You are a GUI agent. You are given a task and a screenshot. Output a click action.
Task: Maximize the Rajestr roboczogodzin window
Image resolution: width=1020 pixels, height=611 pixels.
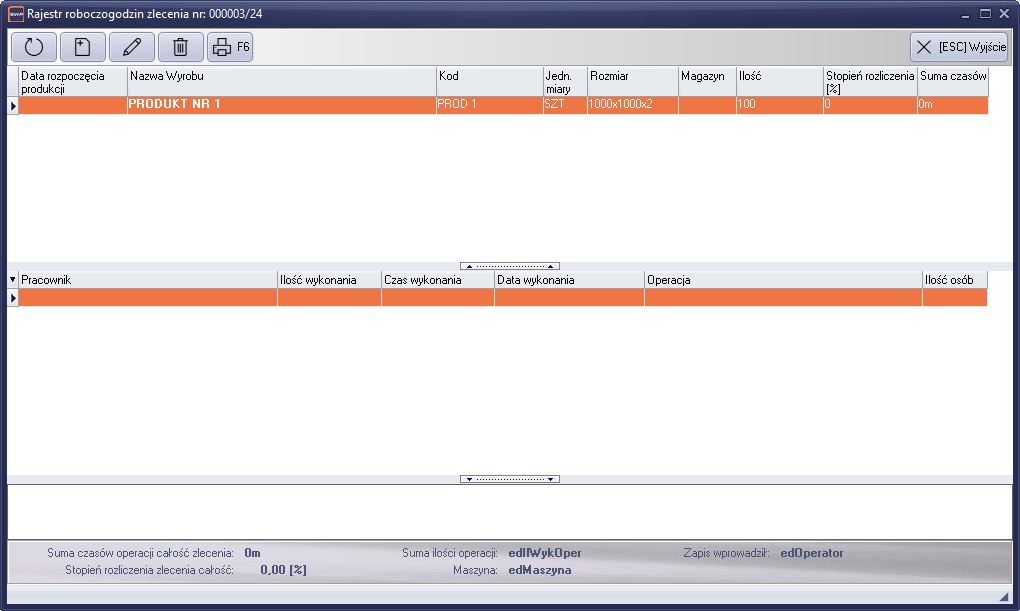pyautogui.click(x=985, y=14)
